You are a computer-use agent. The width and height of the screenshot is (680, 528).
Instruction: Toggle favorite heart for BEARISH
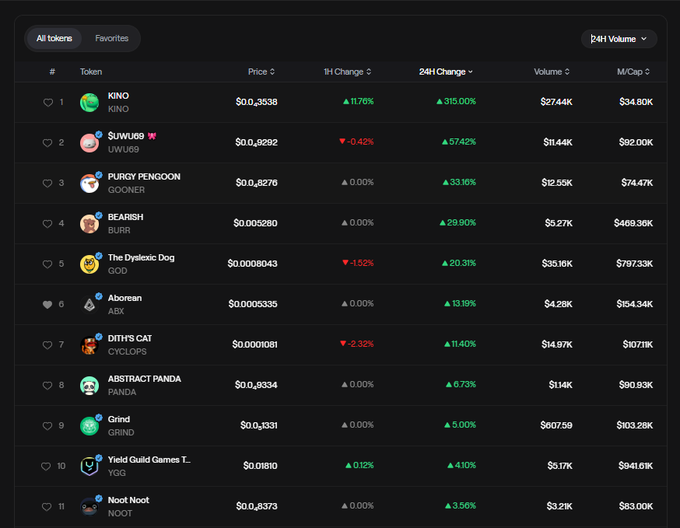click(x=47, y=224)
